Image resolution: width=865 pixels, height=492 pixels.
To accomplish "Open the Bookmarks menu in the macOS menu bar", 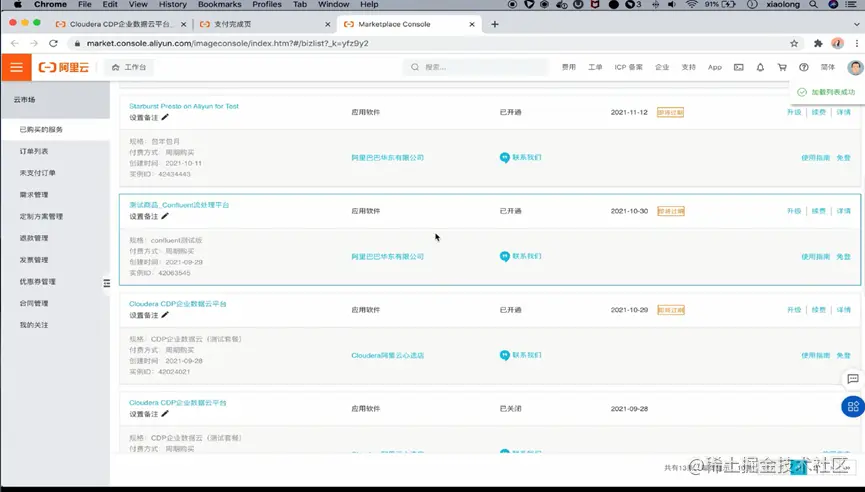I will (220, 4).
